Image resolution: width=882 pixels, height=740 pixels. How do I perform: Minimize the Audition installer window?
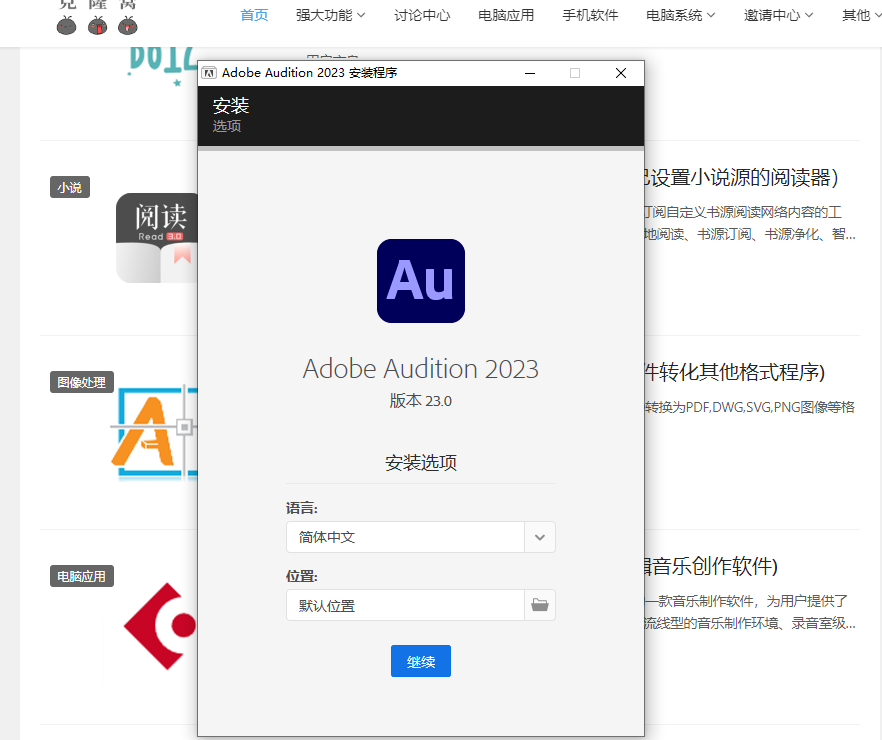click(530, 73)
